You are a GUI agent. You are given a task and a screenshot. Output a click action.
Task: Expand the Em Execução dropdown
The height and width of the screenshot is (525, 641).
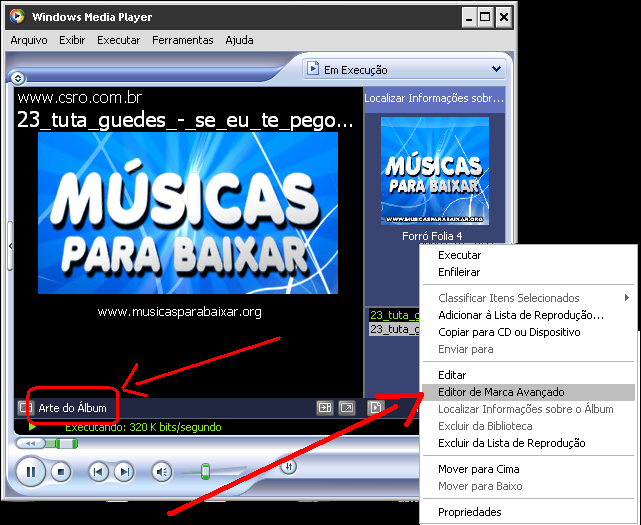point(496,69)
